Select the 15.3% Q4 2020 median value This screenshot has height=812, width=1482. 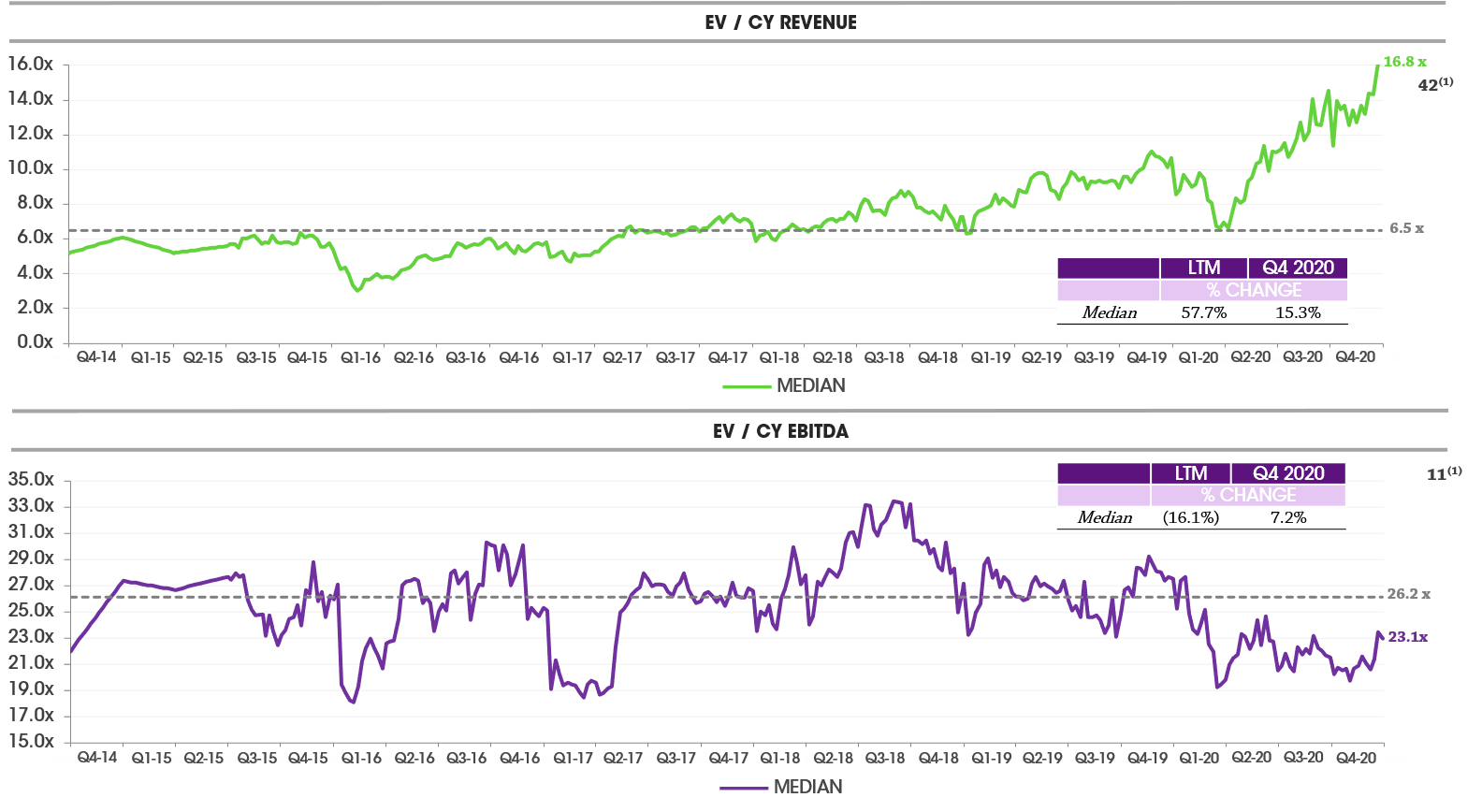tap(1298, 312)
